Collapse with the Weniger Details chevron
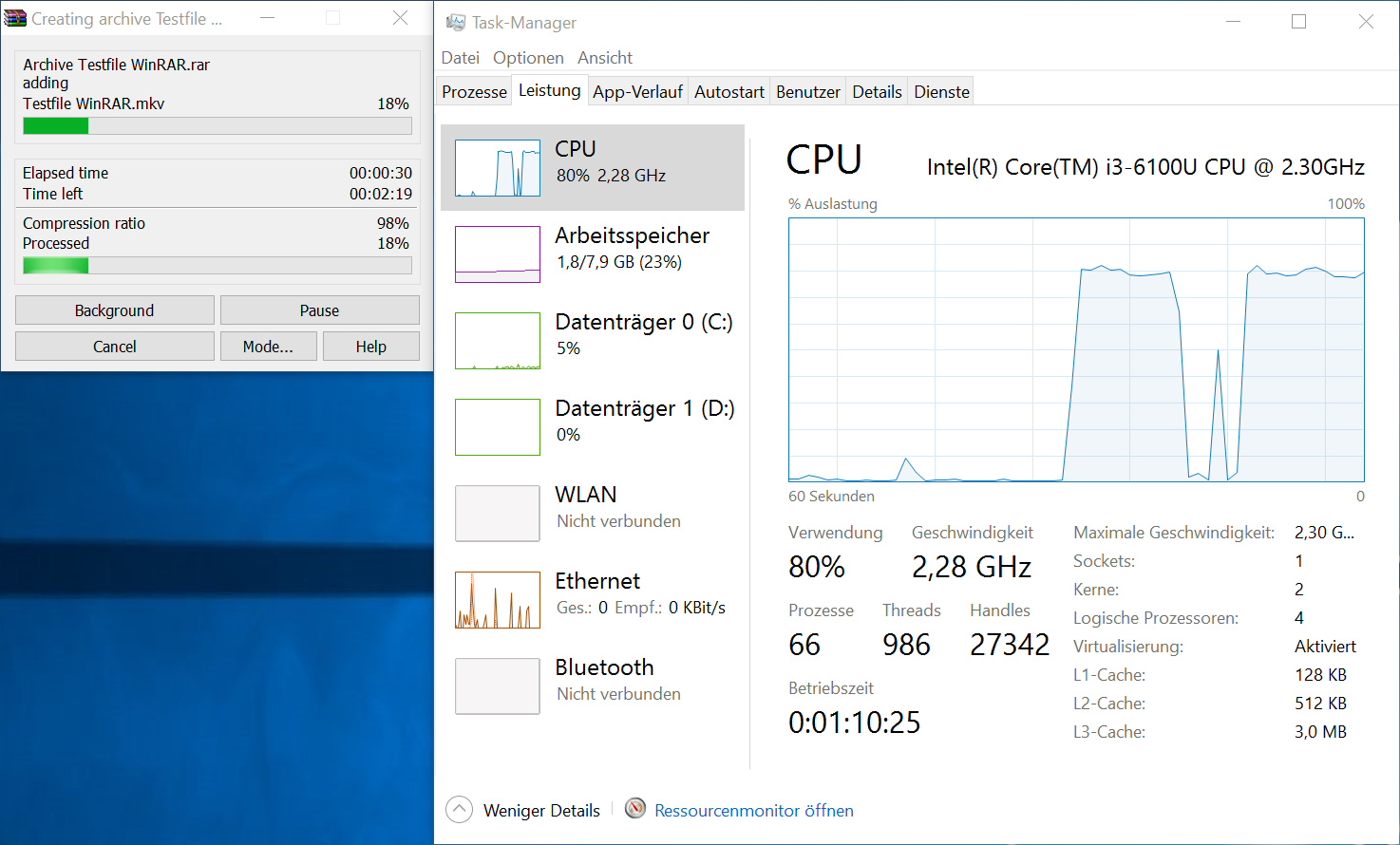The height and width of the screenshot is (845, 1400). point(459,810)
